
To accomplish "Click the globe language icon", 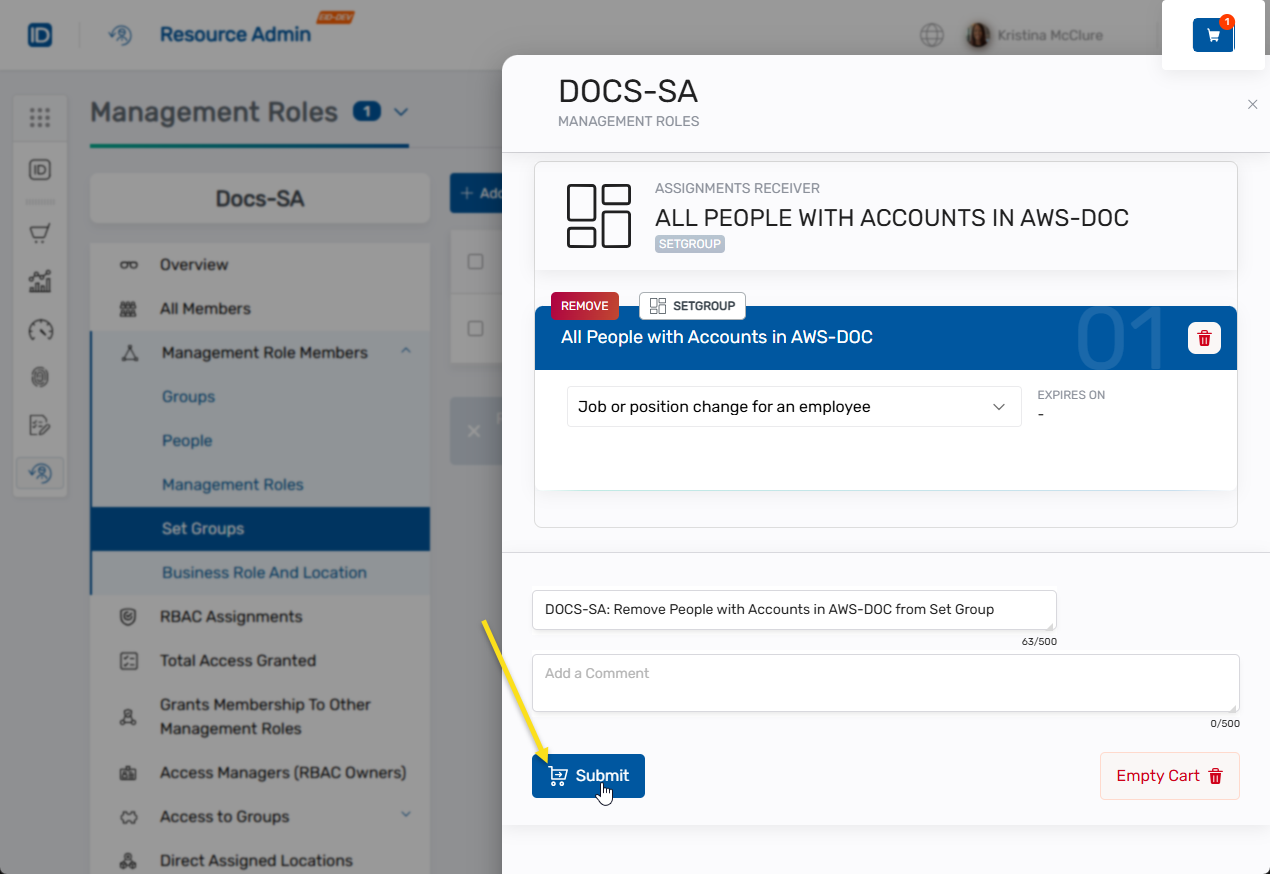I will (x=931, y=35).
